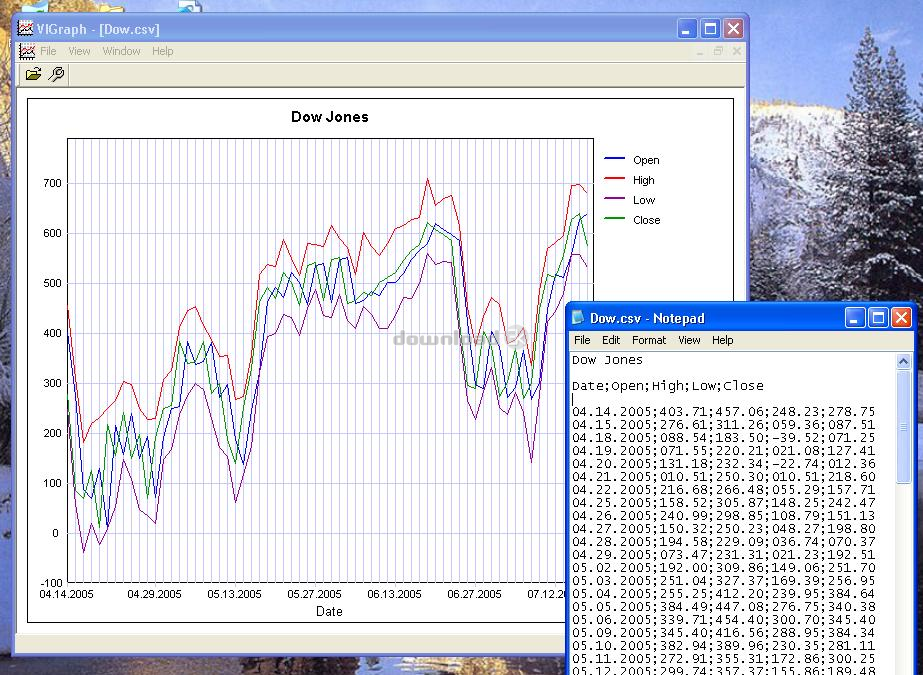Click the 04.19.2005 data row in Notepad
923x675 pixels.
(723, 451)
